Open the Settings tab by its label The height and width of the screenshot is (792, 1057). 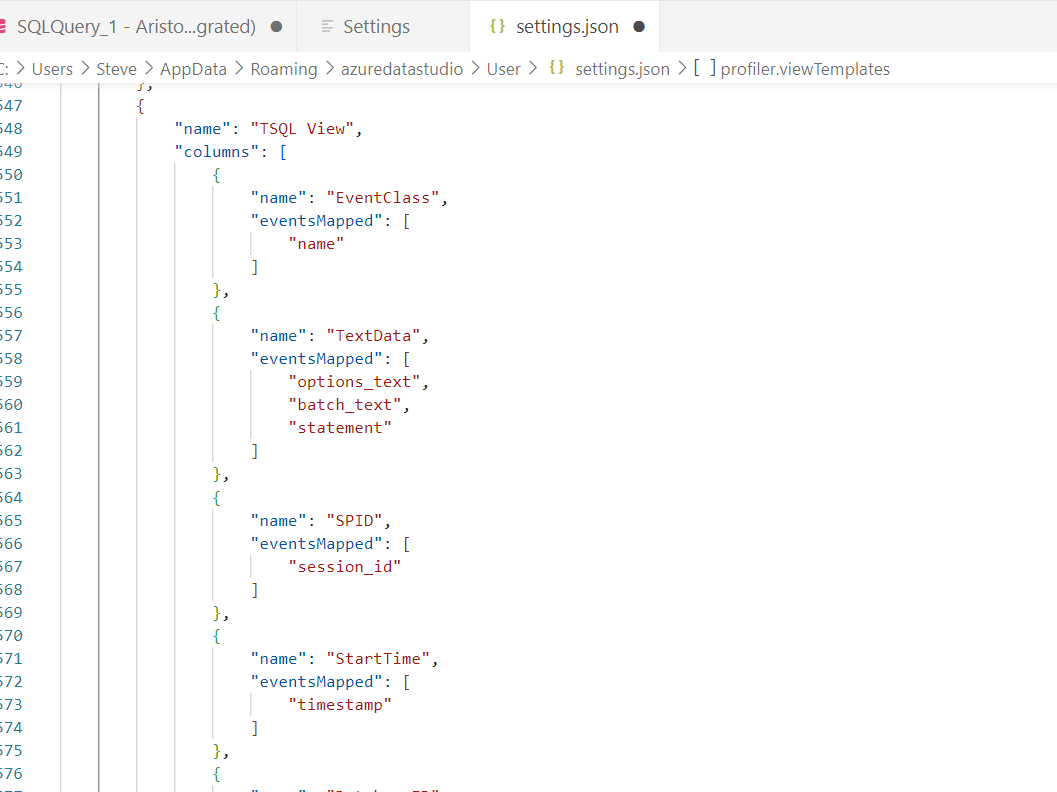point(376,27)
